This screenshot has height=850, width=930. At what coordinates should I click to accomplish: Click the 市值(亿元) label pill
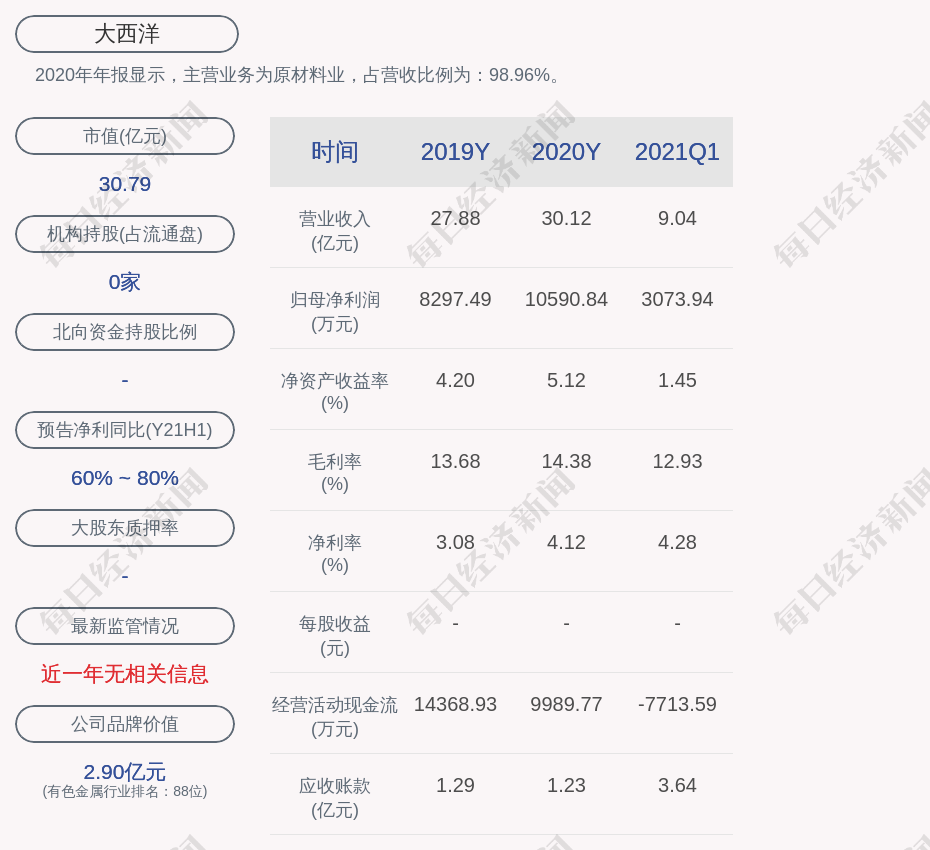click(125, 136)
